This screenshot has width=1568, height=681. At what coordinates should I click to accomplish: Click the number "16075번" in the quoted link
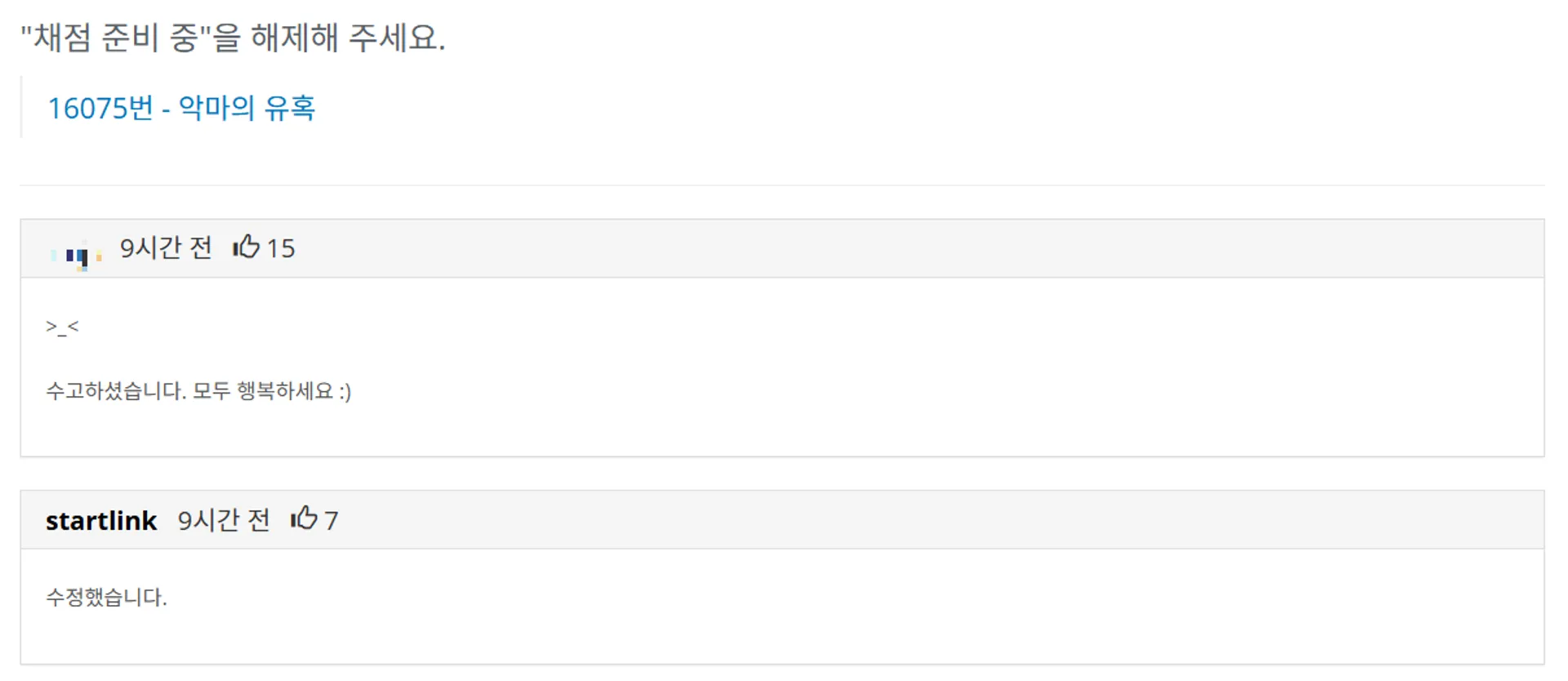pyautogui.click(x=100, y=108)
